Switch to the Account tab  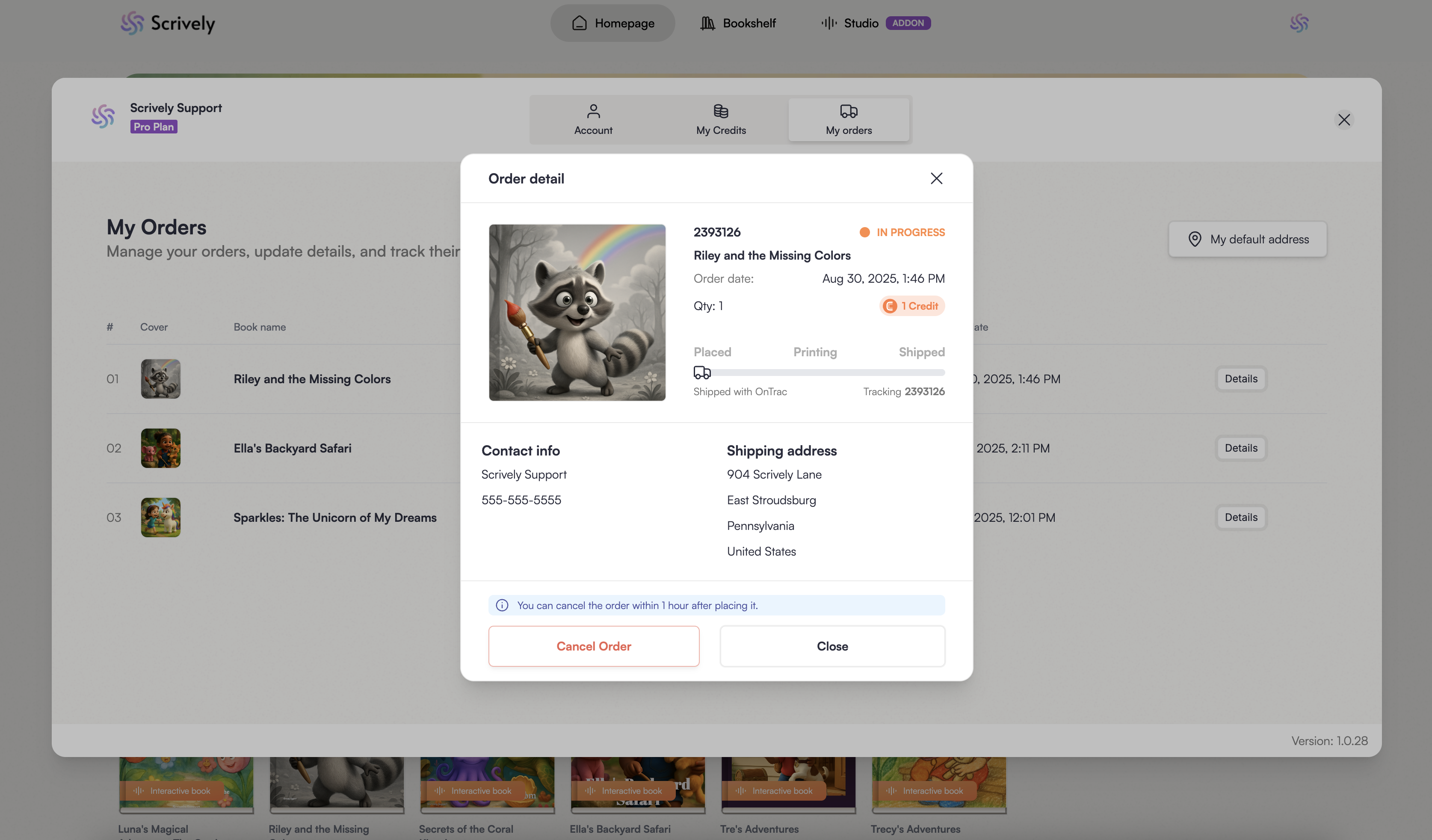593,119
